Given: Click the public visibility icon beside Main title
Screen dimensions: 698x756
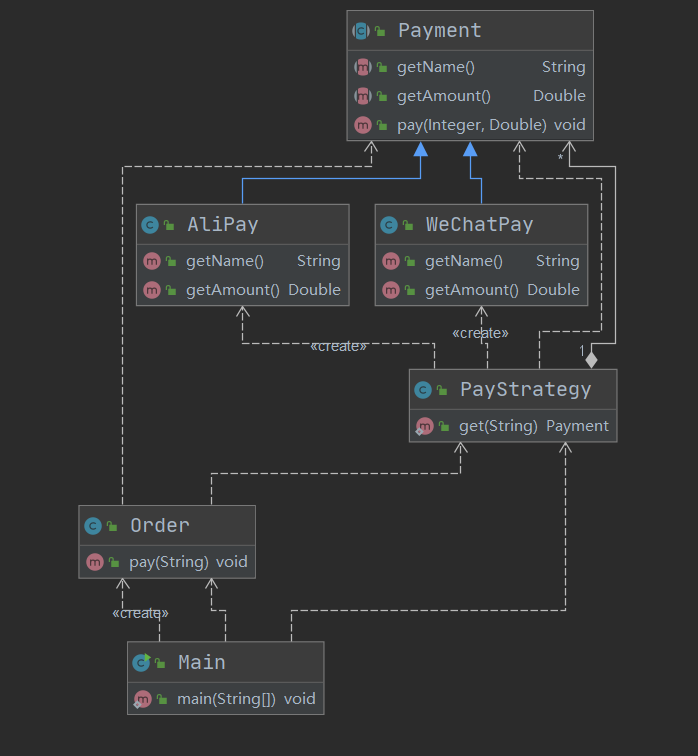Looking at the screenshot, I should point(160,663).
